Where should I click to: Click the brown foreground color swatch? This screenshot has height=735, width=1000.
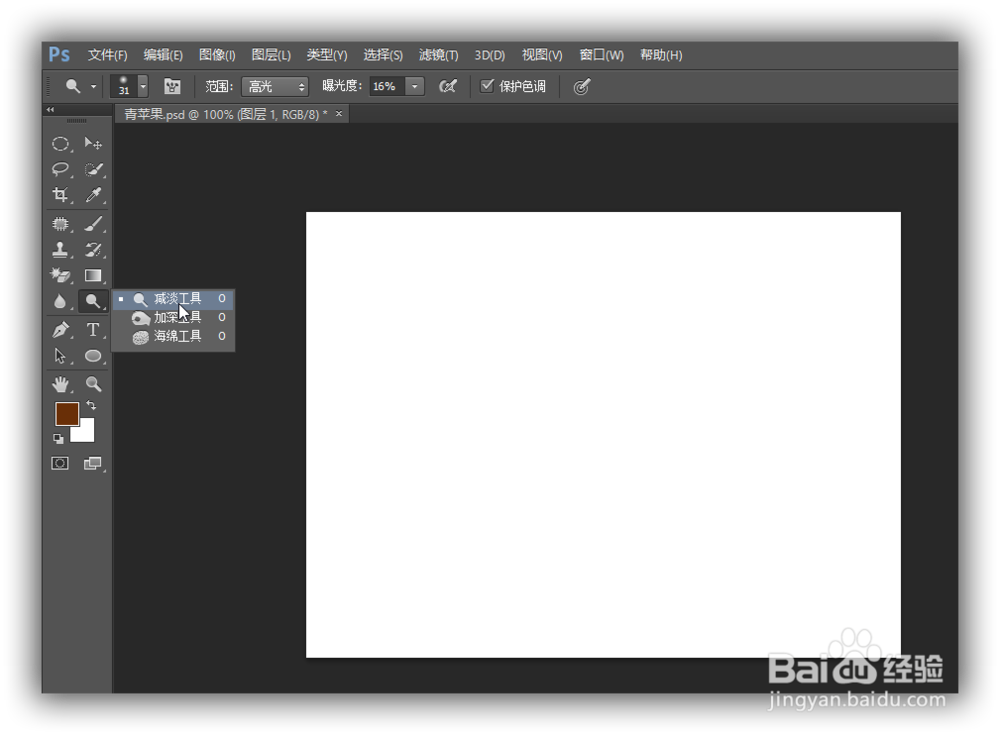click(x=66, y=413)
